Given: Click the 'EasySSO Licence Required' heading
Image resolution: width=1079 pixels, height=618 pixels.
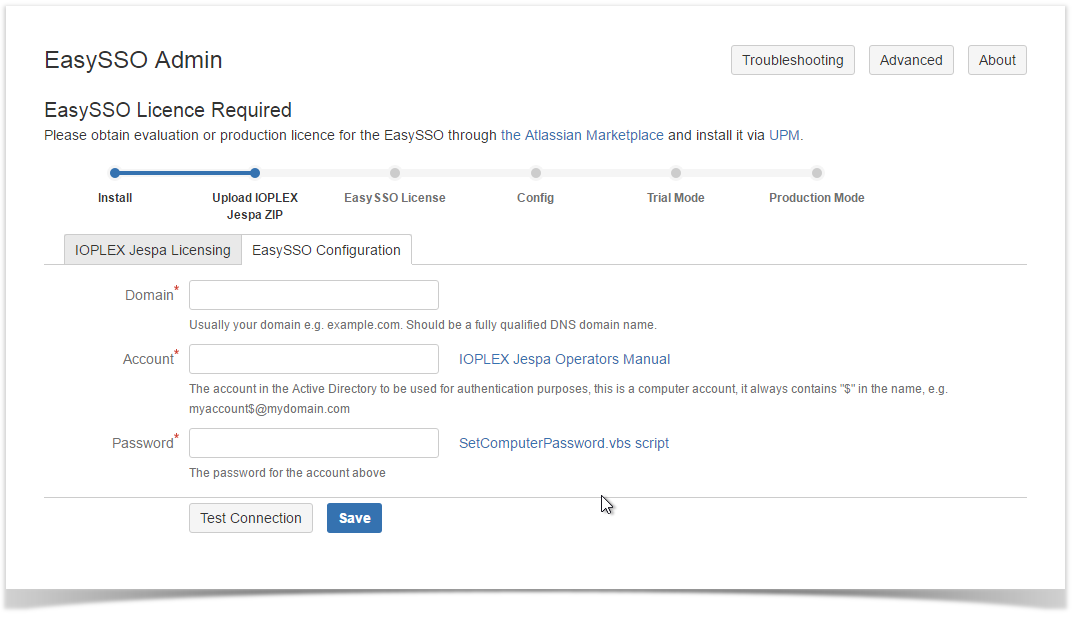Looking at the screenshot, I should pyautogui.click(x=168, y=110).
